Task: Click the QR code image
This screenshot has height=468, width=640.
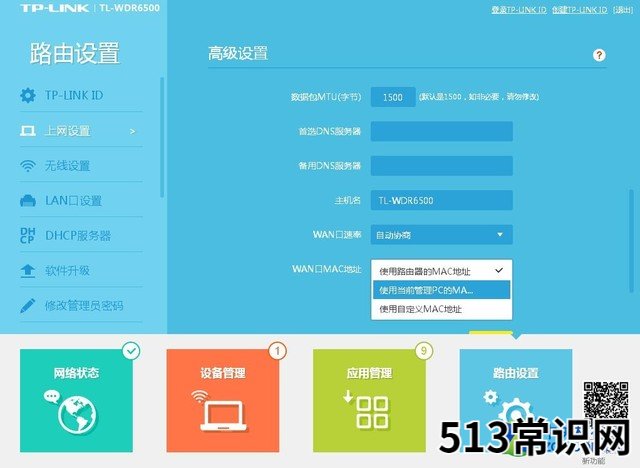Action: click(606, 400)
